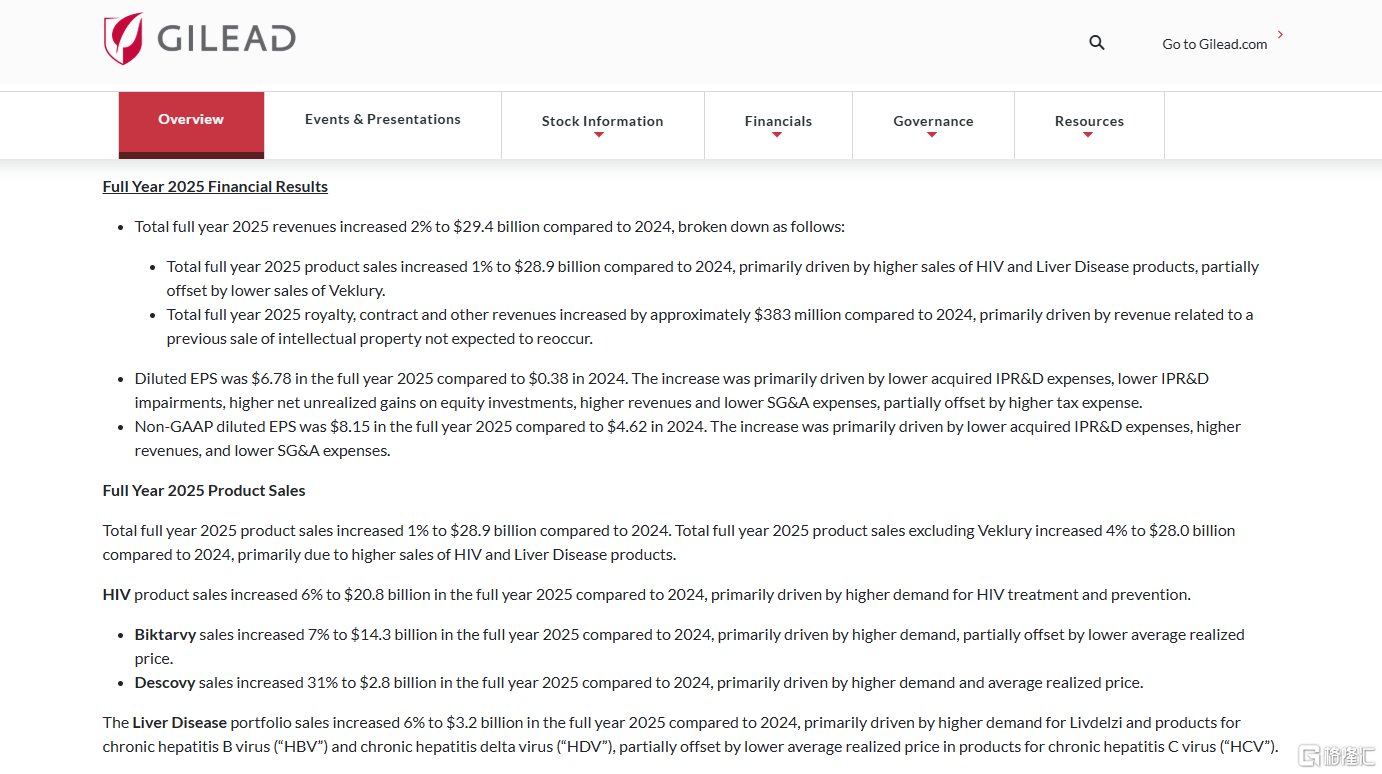1382x774 pixels.
Task: Open the Governance menu
Action: tap(933, 121)
